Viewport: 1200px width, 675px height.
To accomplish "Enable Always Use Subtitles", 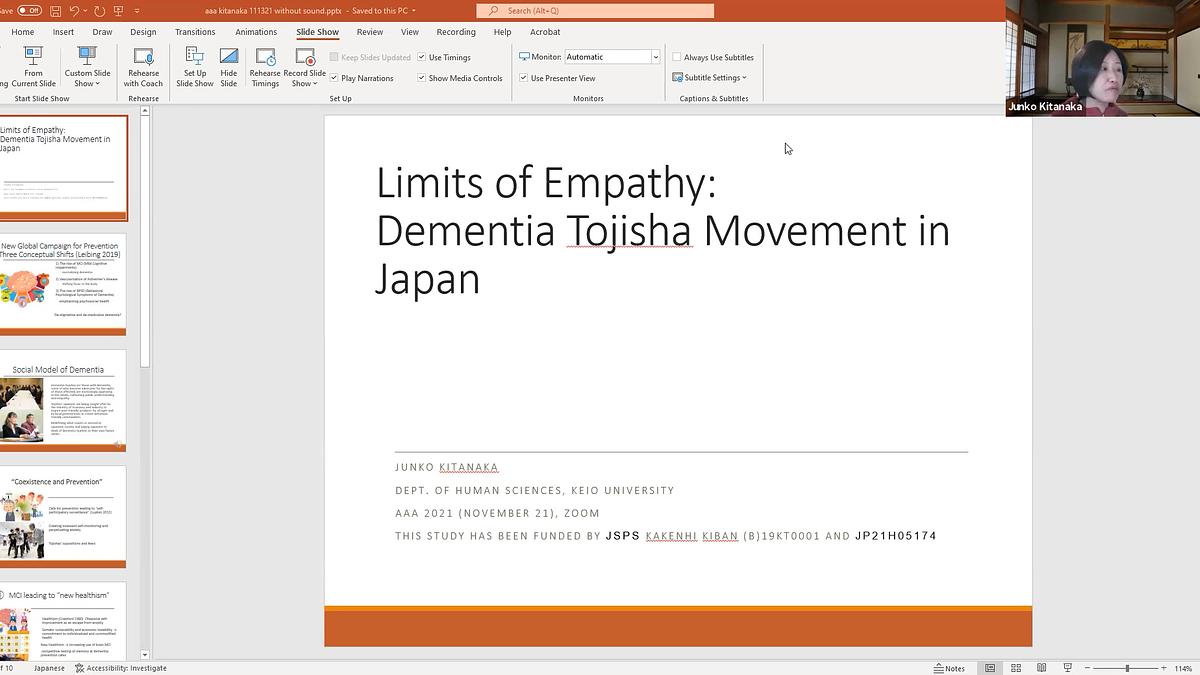I will pos(677,57).
